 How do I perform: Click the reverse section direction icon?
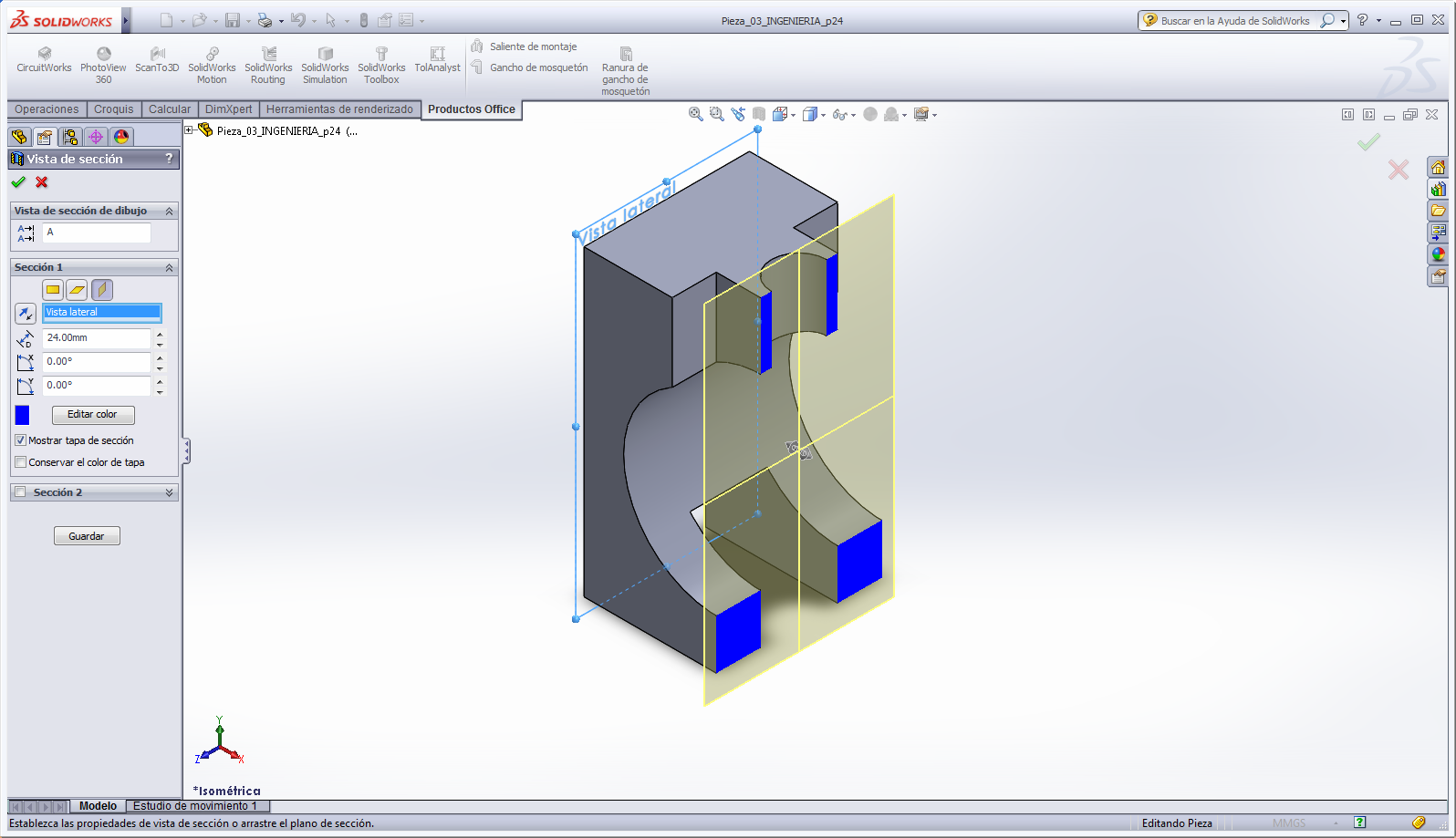[x=26, y=314]
